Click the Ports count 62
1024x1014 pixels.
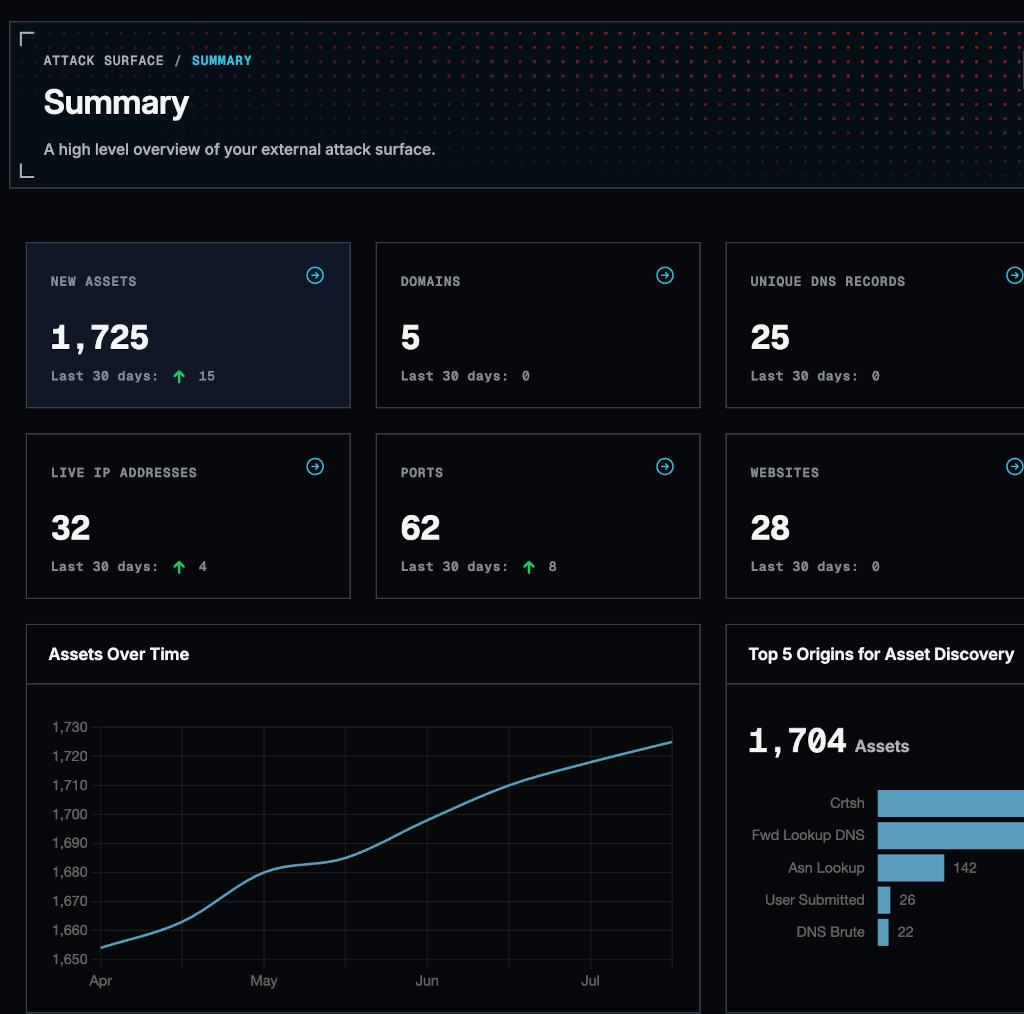(x=420, y=528)
